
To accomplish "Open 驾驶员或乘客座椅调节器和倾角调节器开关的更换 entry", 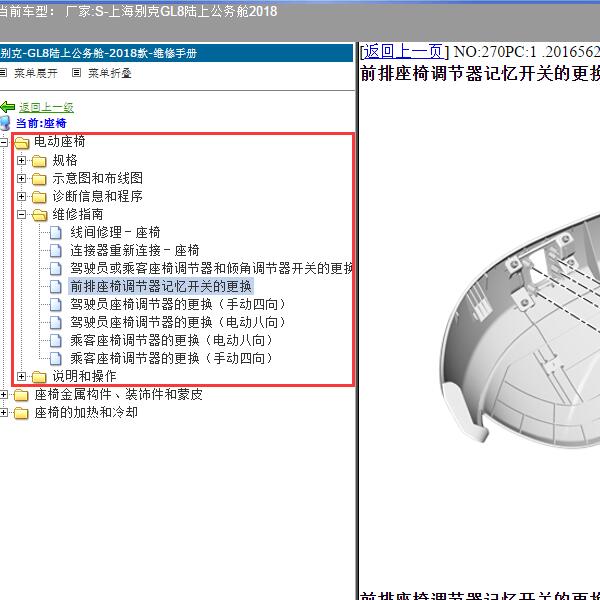I will click(211, 268).
